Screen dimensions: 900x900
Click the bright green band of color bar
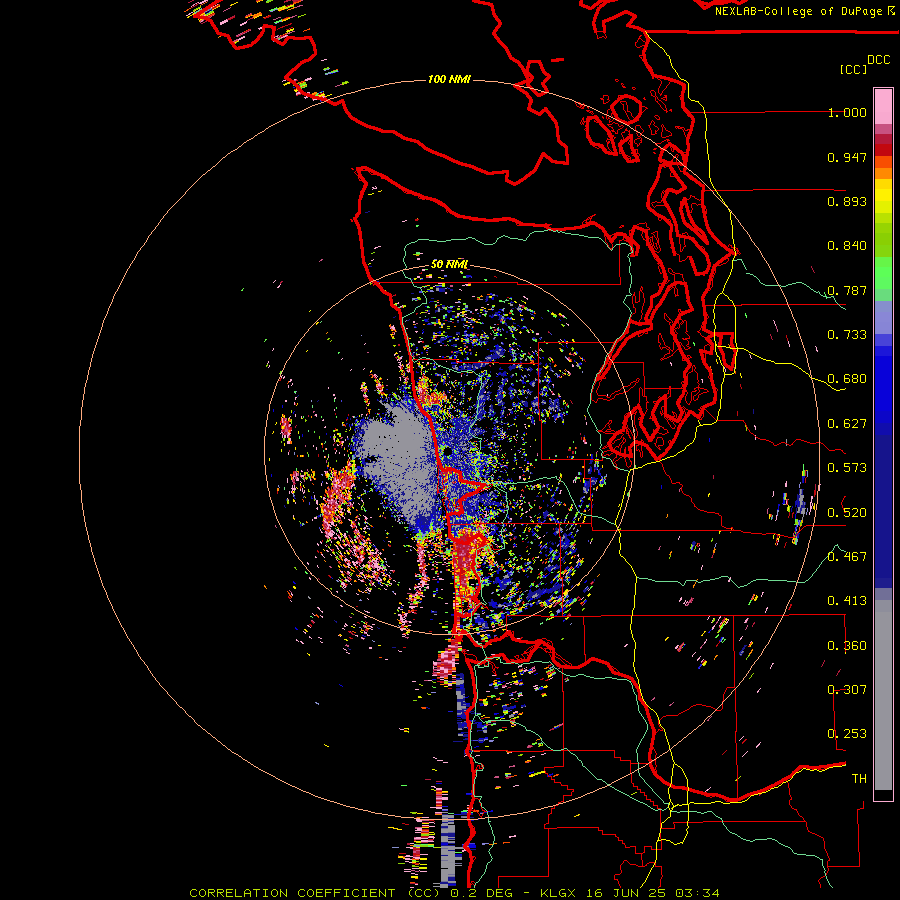(883, 273)
